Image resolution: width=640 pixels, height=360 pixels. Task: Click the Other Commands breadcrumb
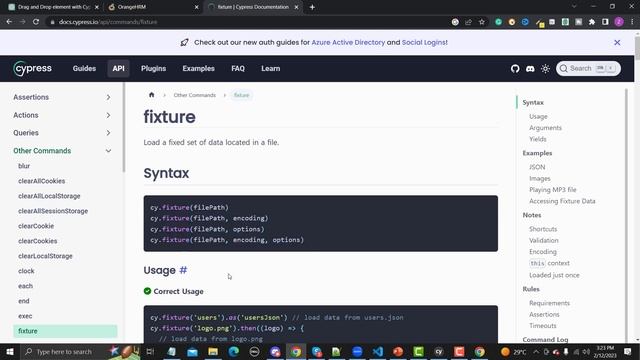(x=195, y=95)
